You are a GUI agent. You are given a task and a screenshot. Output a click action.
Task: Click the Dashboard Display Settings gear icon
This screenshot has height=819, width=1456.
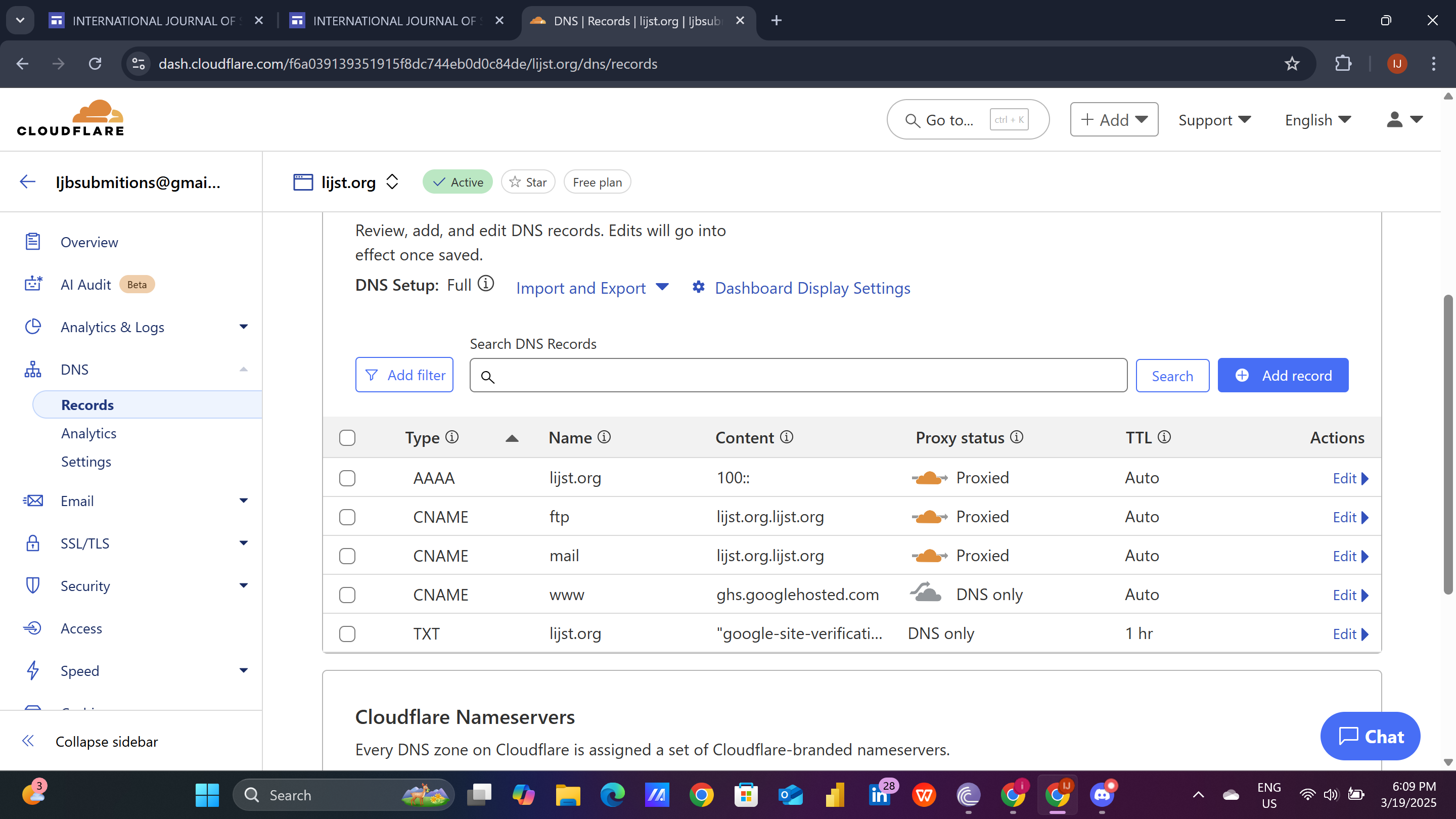pyautogui.click(x=699, y=287)
